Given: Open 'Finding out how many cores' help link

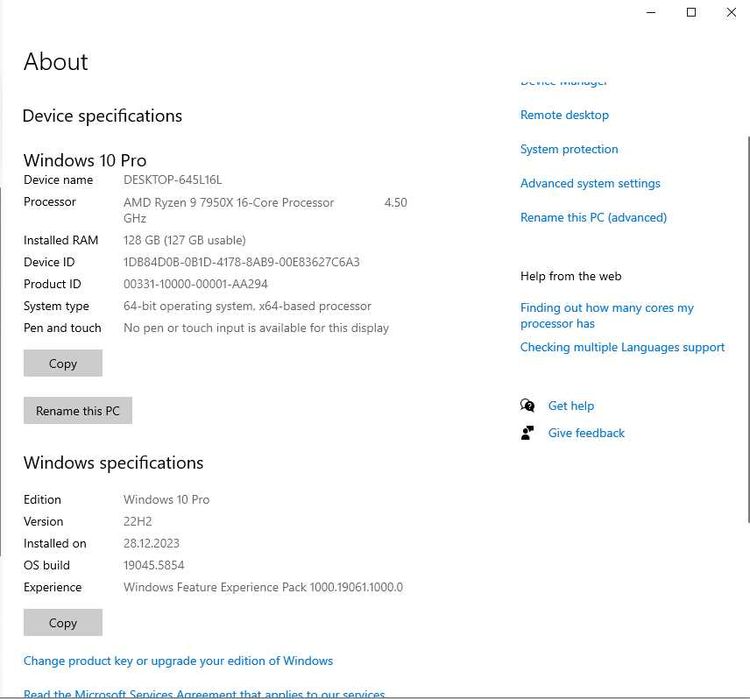Looking at the screenshot, I should [607, 315].
